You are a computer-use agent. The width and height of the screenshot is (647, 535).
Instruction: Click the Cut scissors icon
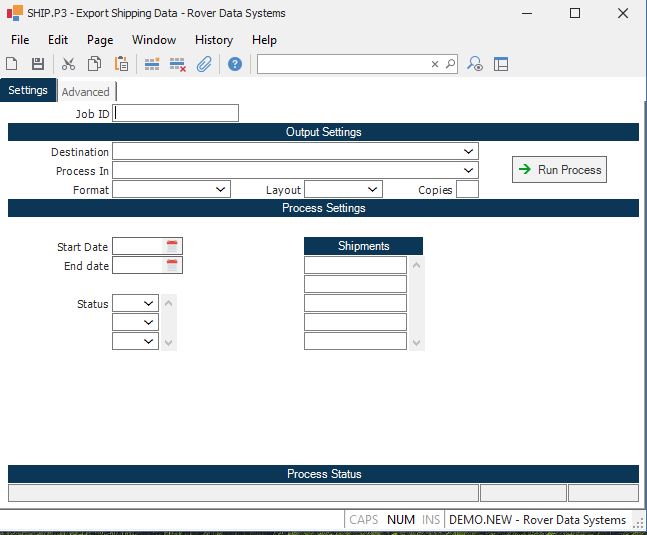click(x=68, y=64)
